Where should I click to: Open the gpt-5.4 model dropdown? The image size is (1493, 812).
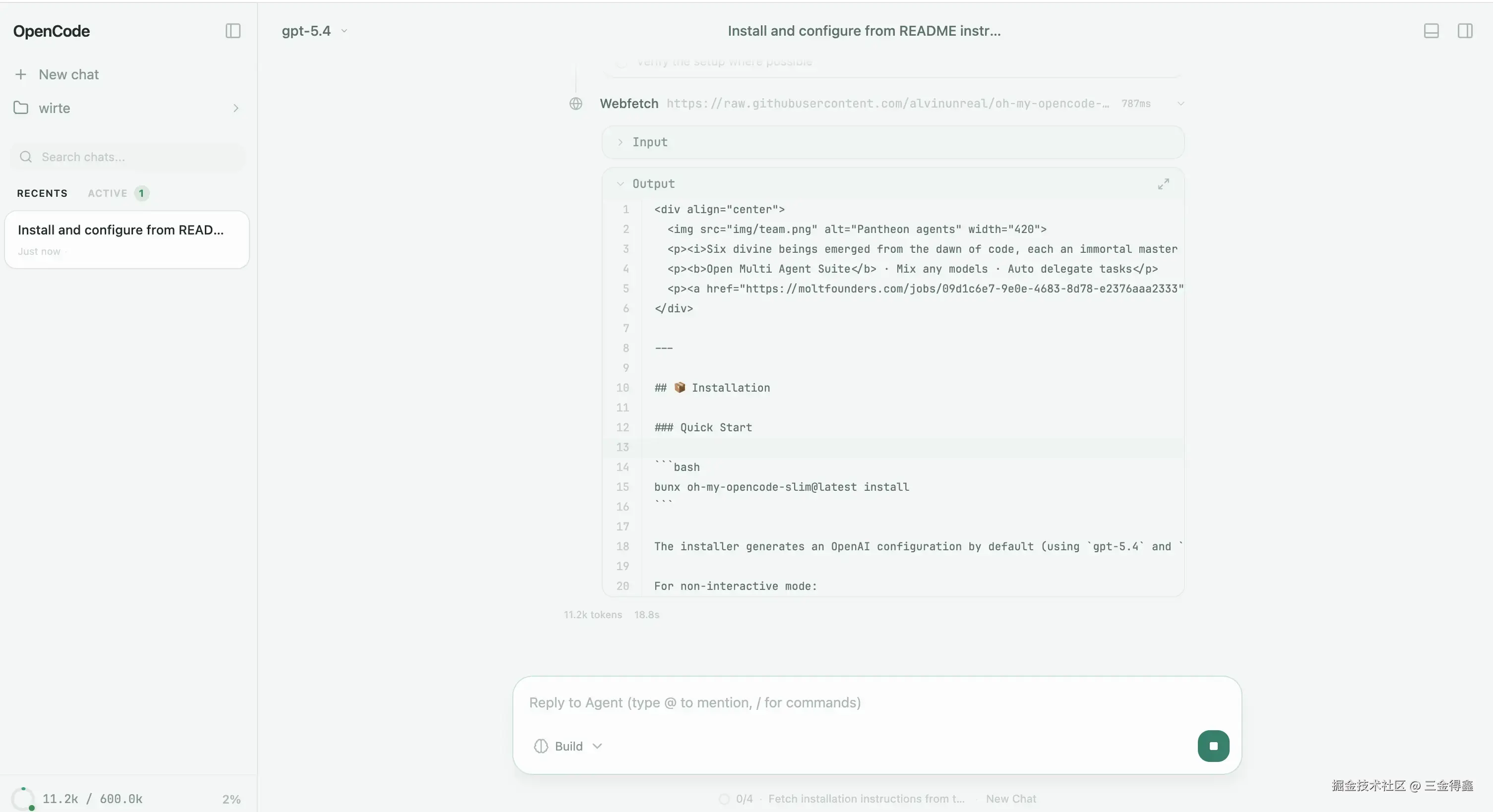click(x=314, y=31)
